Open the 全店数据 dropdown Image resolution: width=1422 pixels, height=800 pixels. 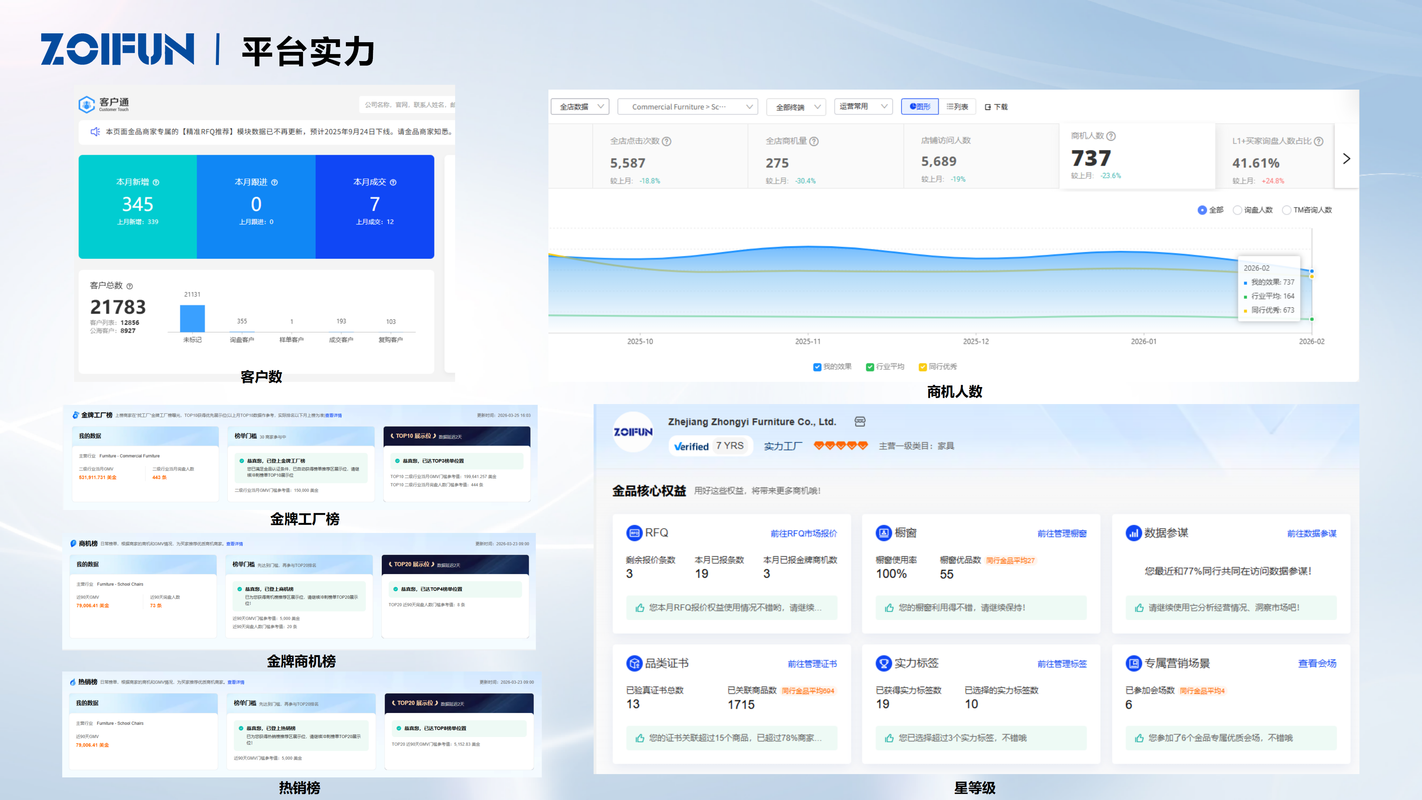580,106
